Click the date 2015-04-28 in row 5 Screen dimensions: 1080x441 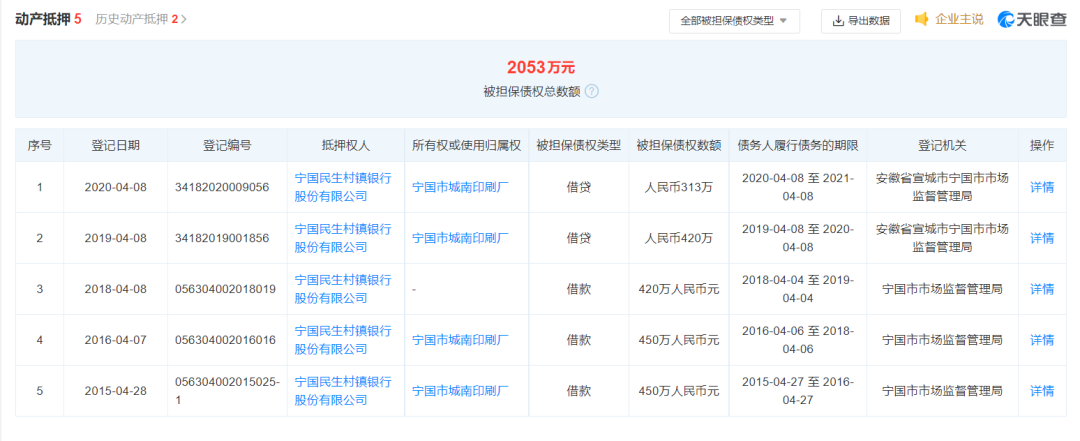click(116, 391)
